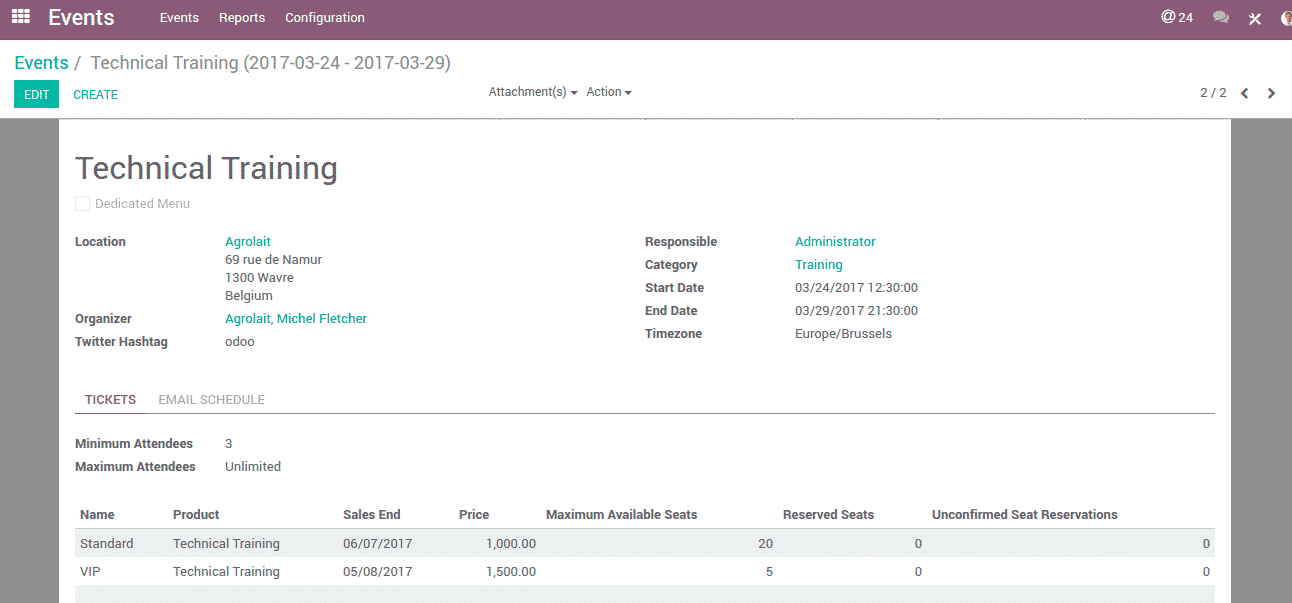The image size is (1292, 603).
Task: Open the Configuration menu
Action: 324,18
